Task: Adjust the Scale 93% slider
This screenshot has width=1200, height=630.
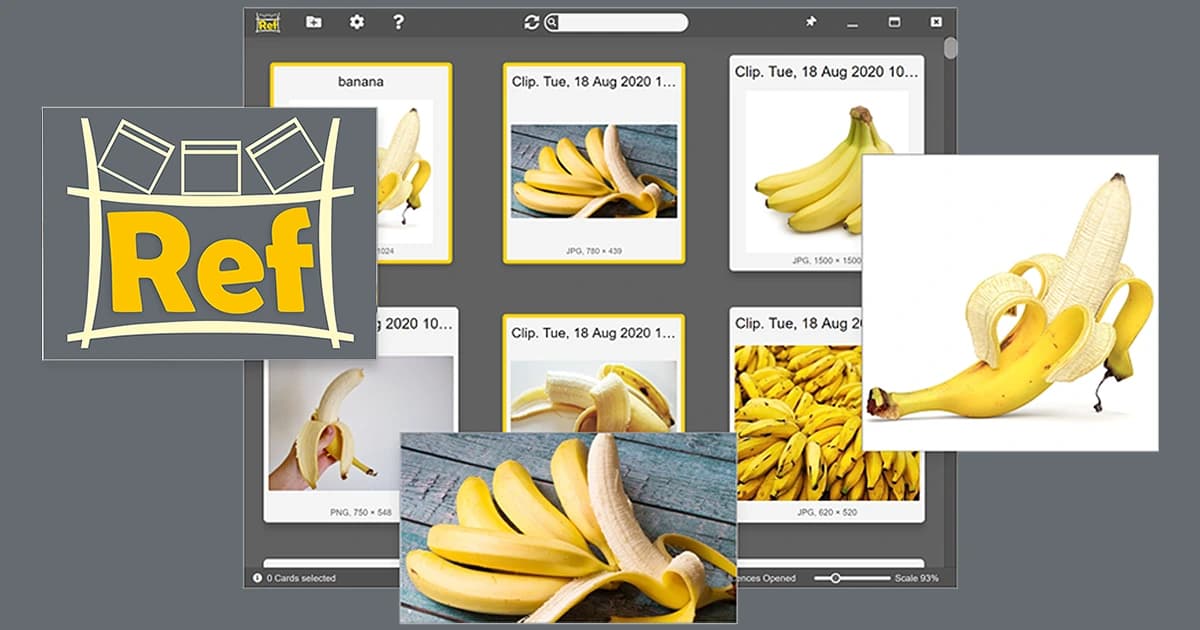Action: 838,578
